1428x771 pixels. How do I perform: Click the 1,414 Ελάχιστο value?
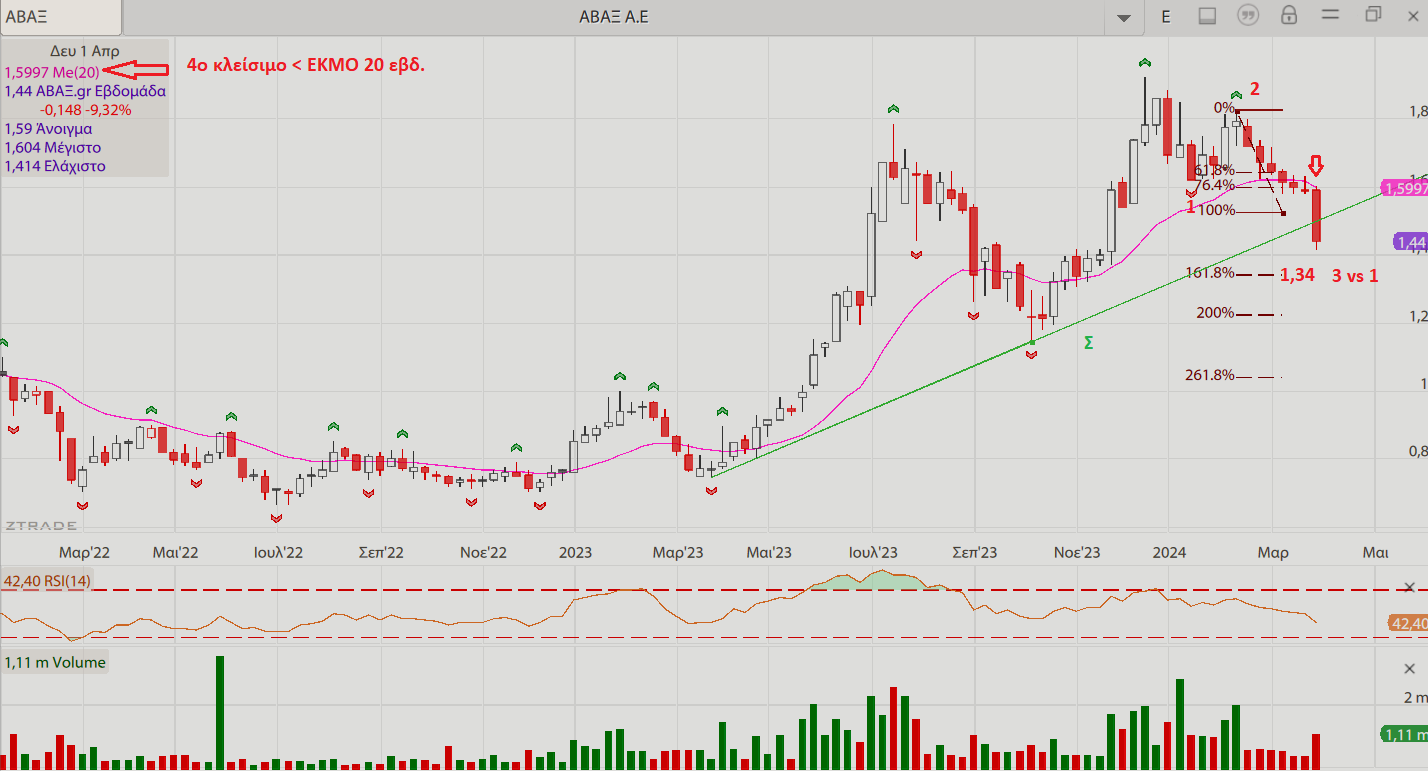coord(55,167)
